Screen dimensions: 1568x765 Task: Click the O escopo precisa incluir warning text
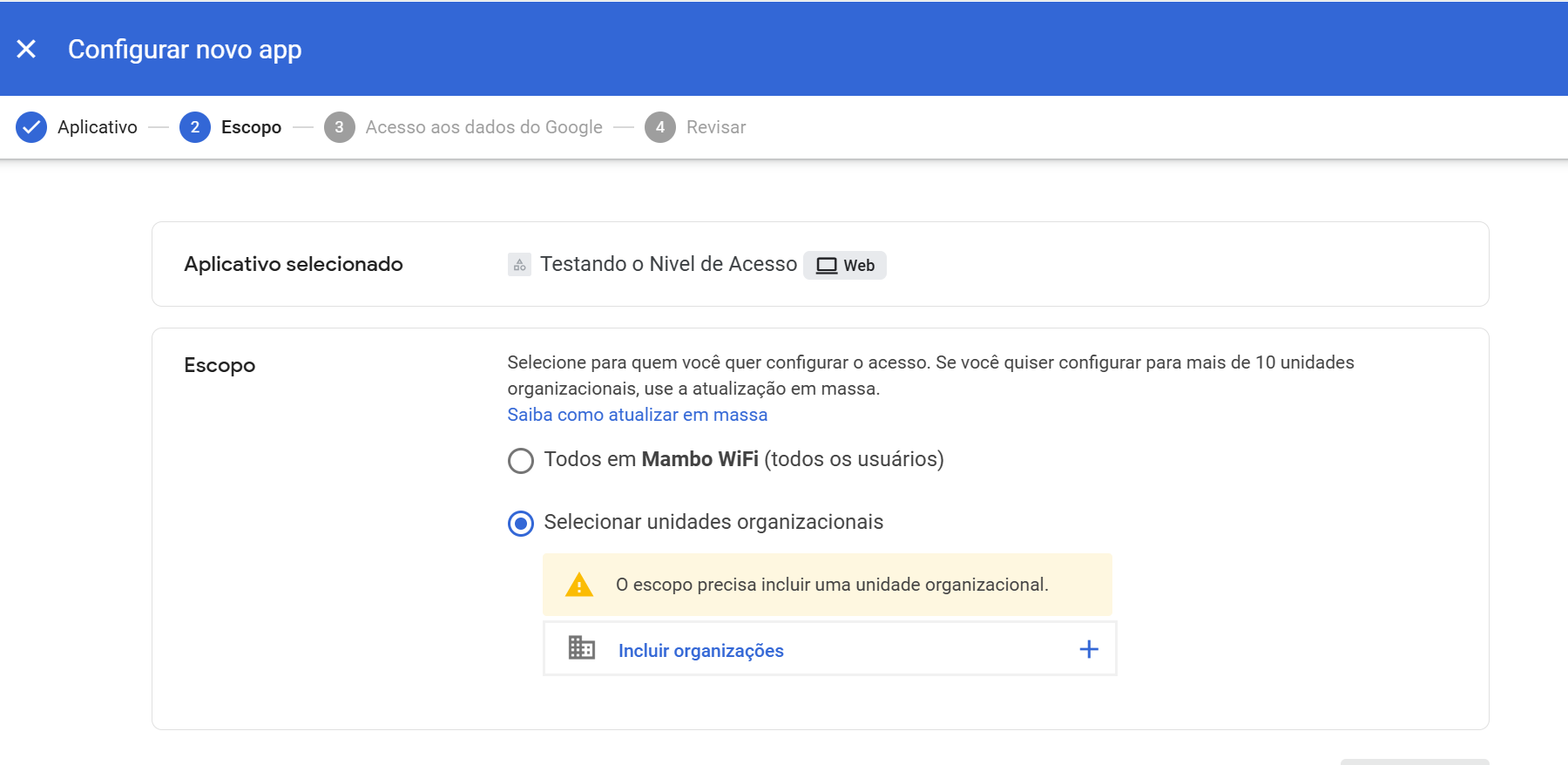831,585
